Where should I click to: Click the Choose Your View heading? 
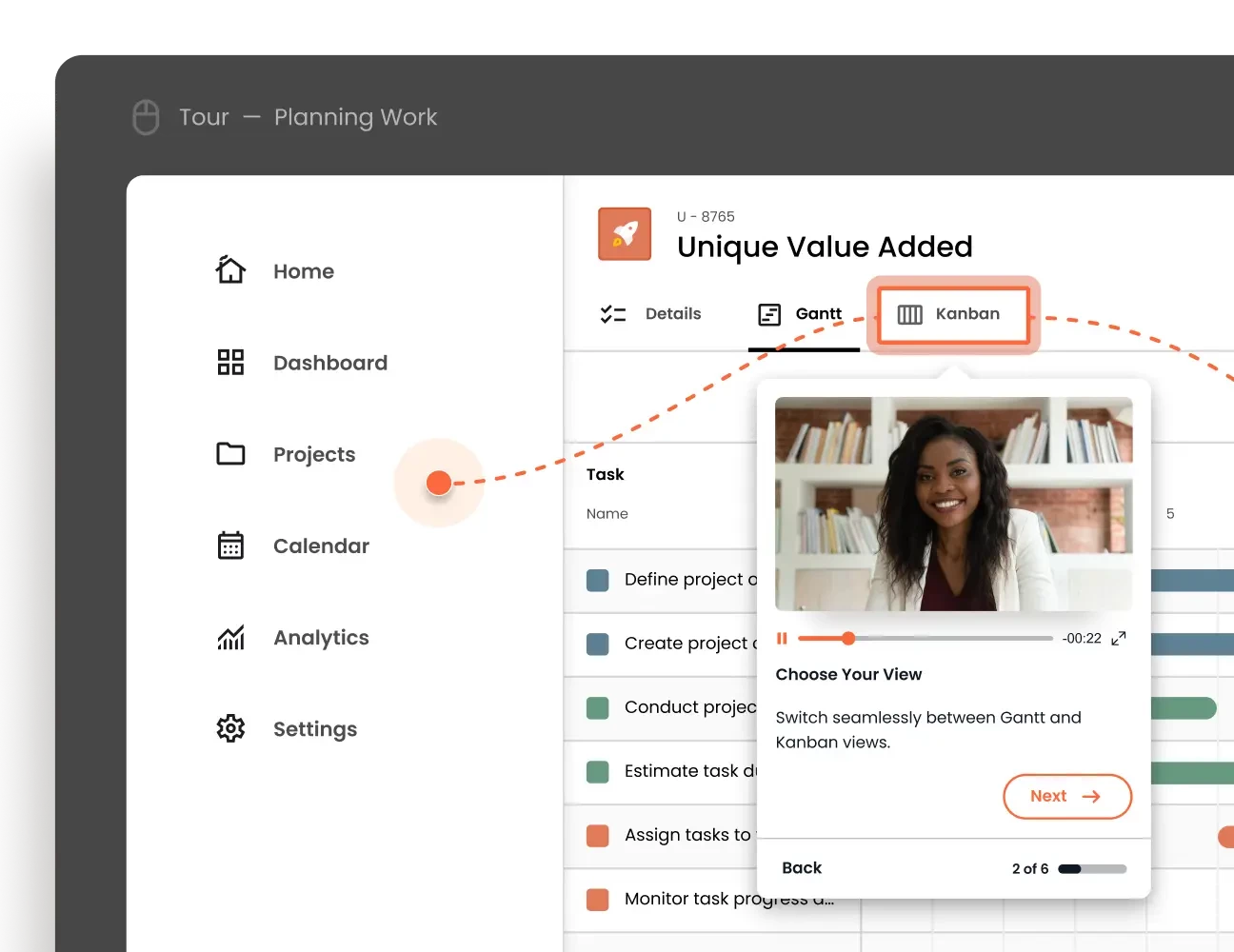click(x=848, y=674)
